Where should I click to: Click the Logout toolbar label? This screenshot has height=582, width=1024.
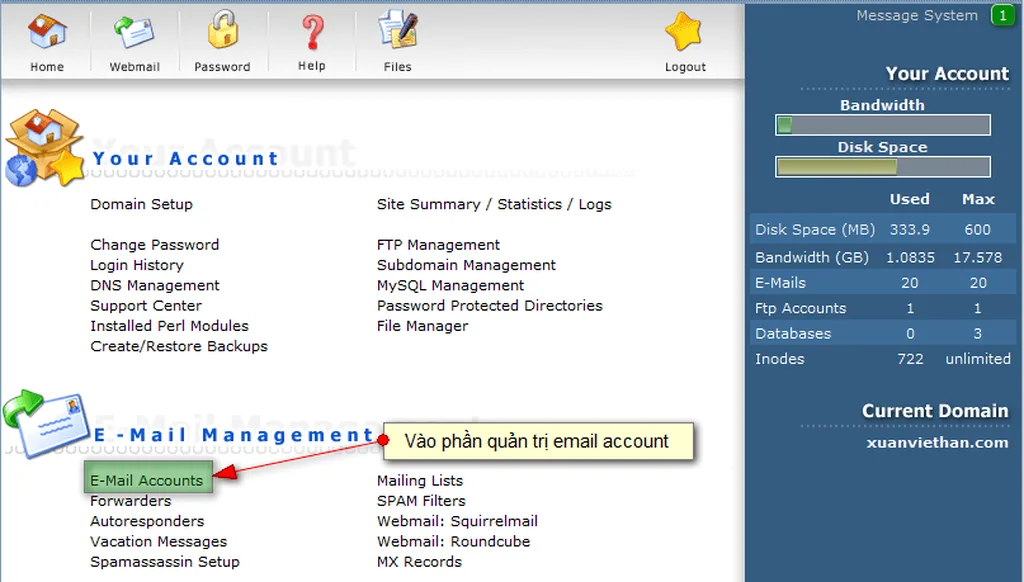685,67
